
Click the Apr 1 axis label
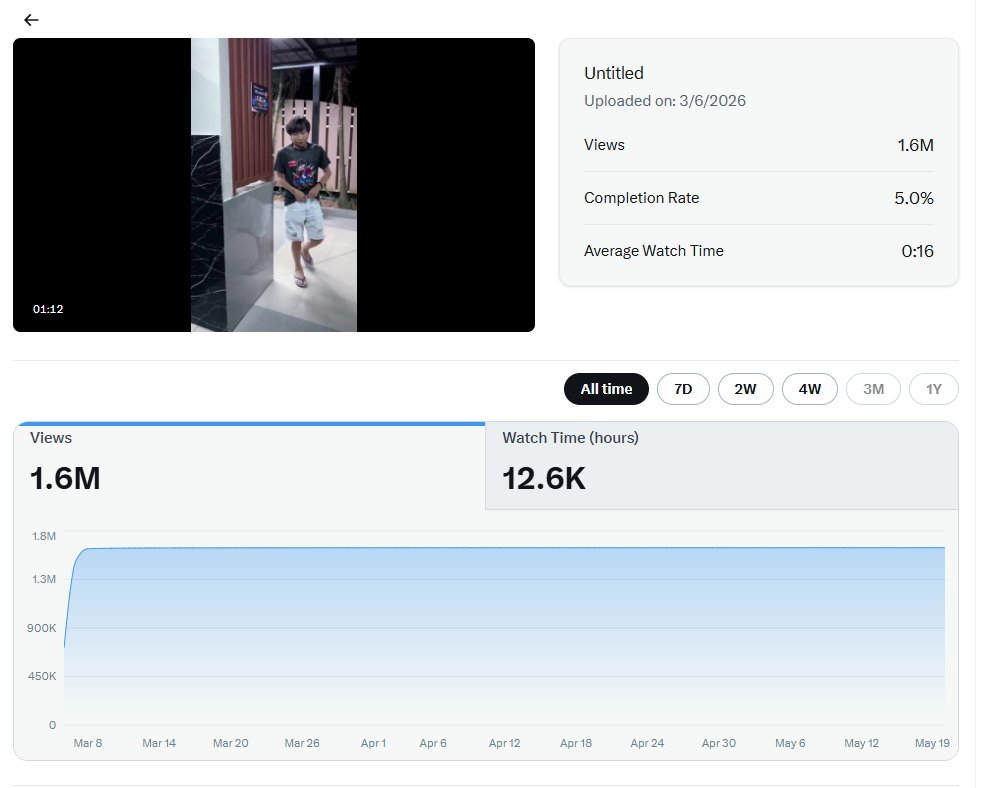pos(373,743)
